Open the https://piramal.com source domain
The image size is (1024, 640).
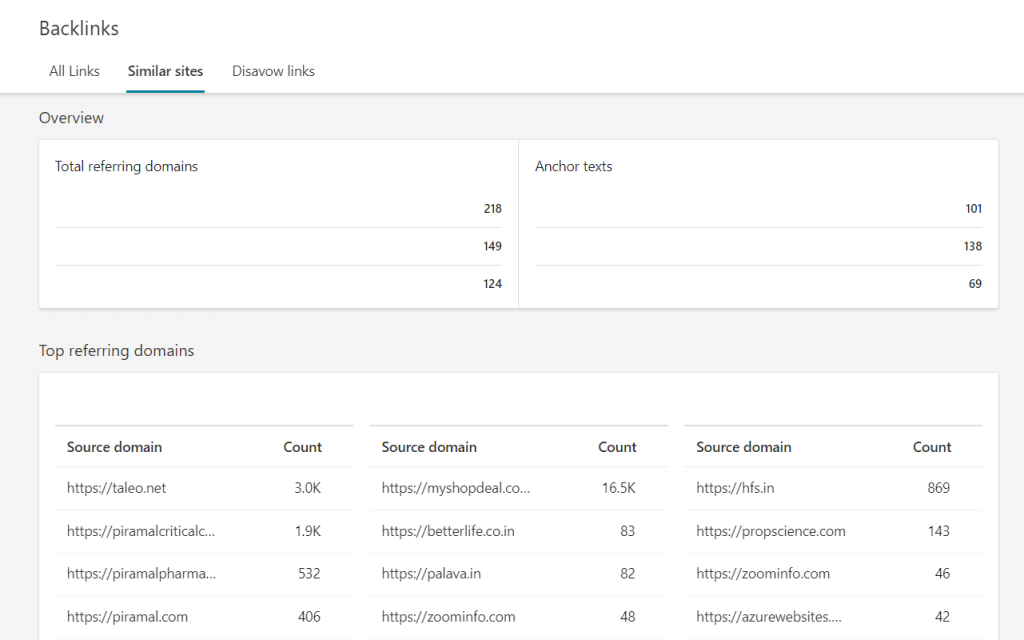[x=127, y=616]
